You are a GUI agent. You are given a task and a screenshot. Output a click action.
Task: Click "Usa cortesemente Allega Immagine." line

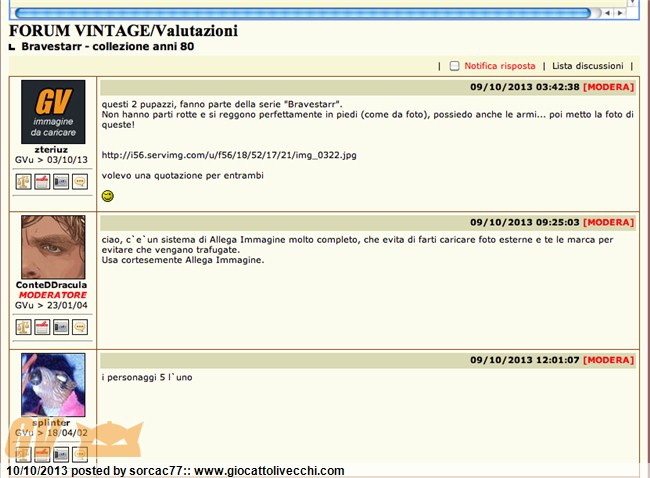(183, 260)
